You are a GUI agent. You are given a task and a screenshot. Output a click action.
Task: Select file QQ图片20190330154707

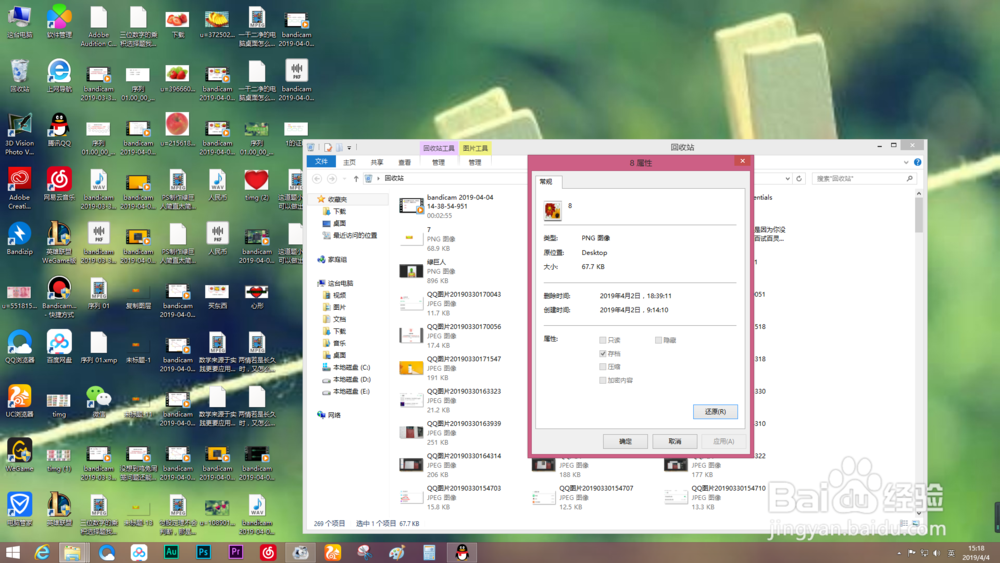[583, 497]
